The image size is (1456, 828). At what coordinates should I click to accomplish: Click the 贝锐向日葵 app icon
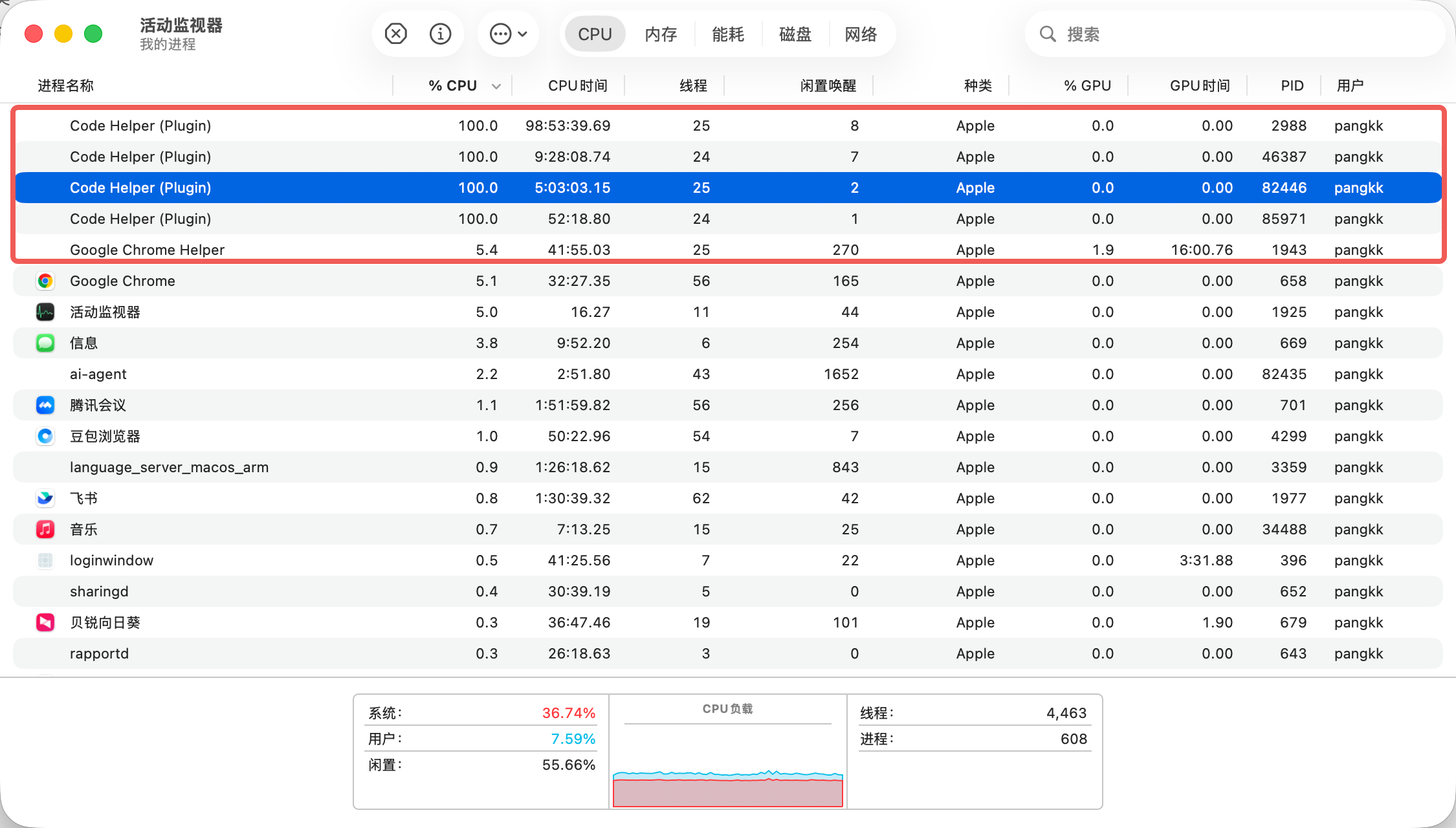pos(45,622)
